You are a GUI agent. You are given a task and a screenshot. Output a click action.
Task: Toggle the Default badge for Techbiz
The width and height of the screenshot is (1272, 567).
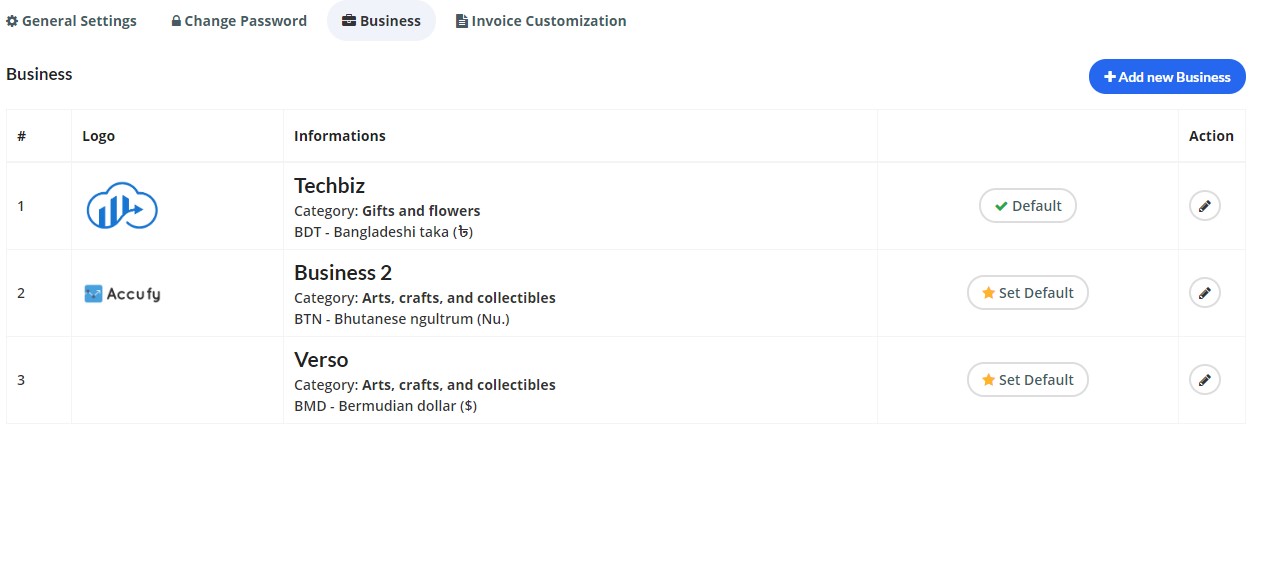[1027, 206]
